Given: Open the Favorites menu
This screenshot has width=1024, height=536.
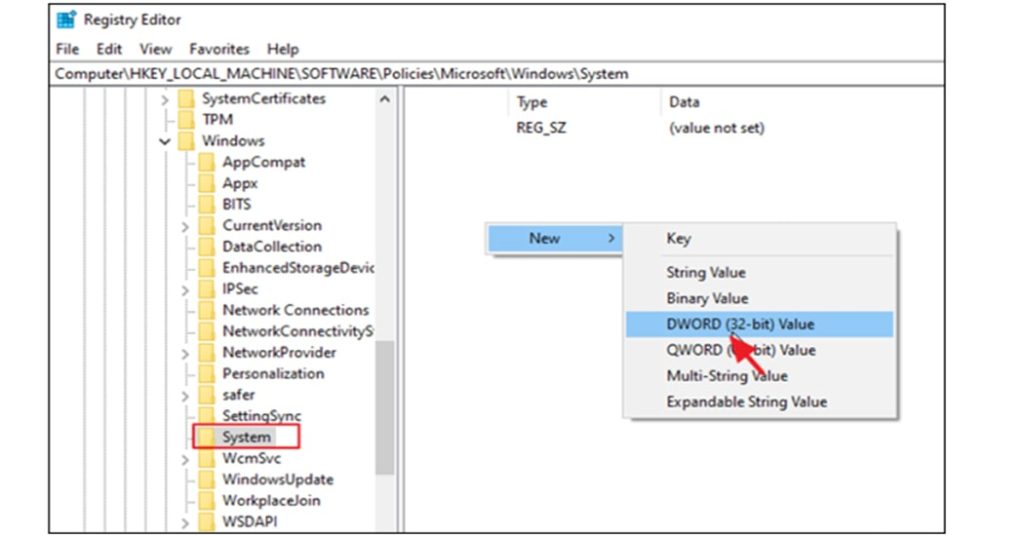Looking at the screenshot, I should click(219, 49).
